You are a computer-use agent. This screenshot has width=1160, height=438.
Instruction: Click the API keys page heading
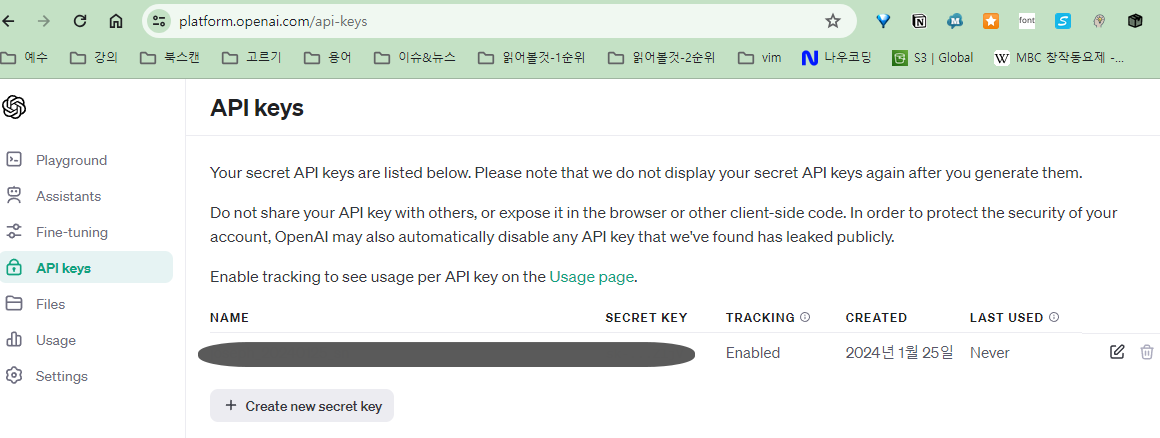[x=257, y=108]
